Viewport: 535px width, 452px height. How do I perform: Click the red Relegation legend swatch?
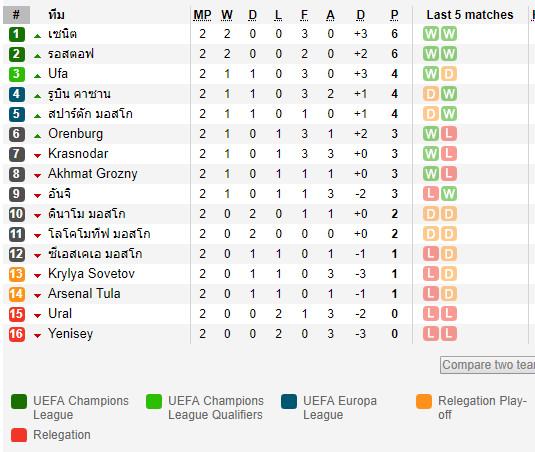coord(19,435)
